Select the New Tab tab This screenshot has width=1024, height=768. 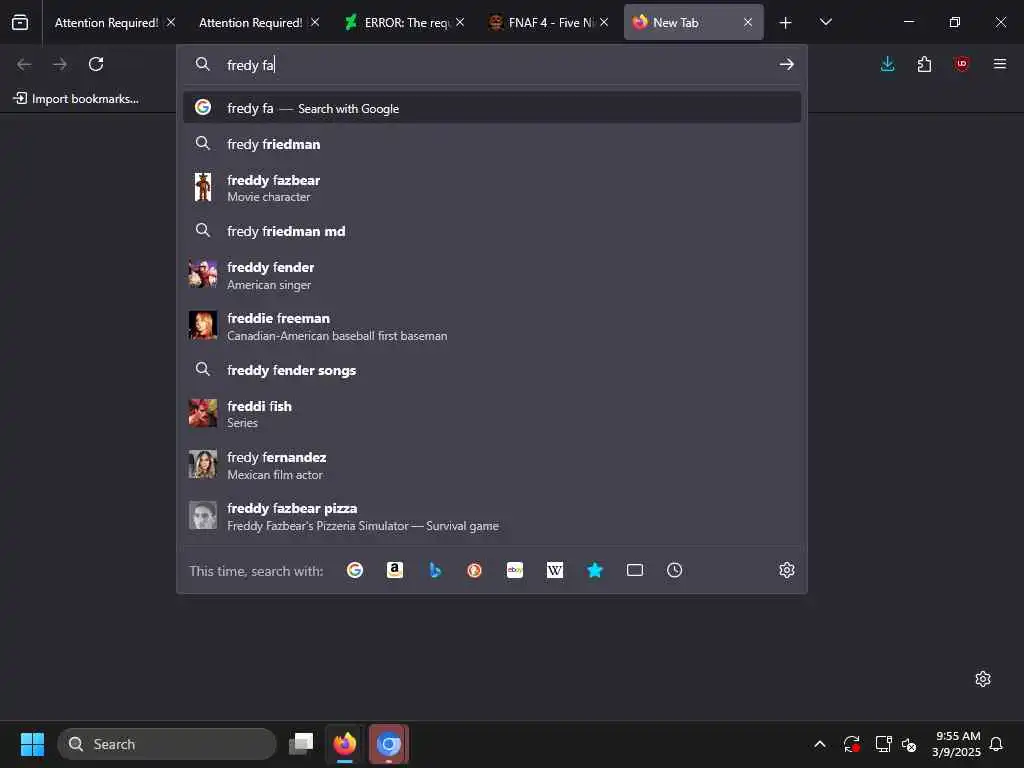tap(694, 23)
